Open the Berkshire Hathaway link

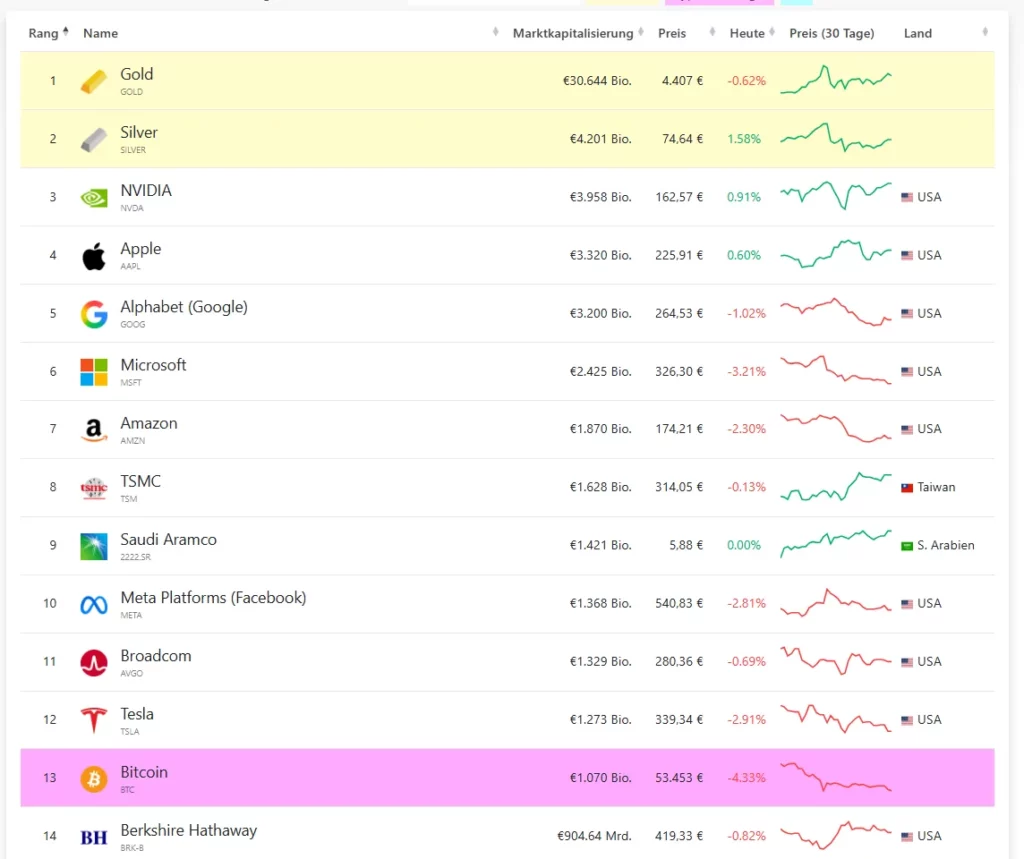[188, 830]
